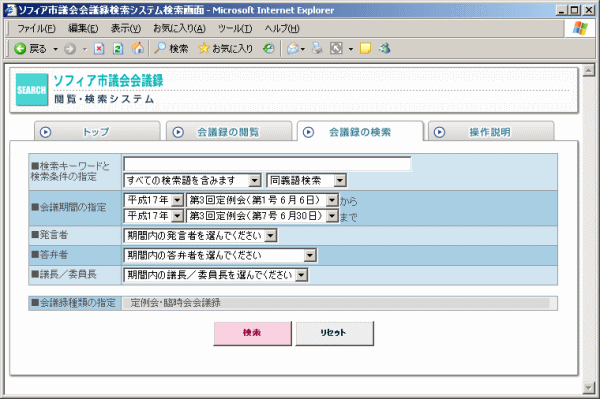Image resolution: width=600 pixels, height=399 pixels.
Task: Click the Refresh page icon
Action: (x=118, y=49)
